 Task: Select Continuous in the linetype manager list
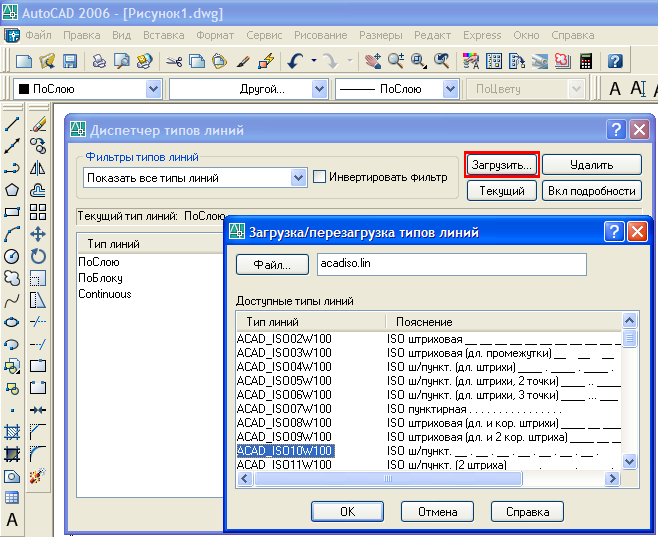click(104, 294)
